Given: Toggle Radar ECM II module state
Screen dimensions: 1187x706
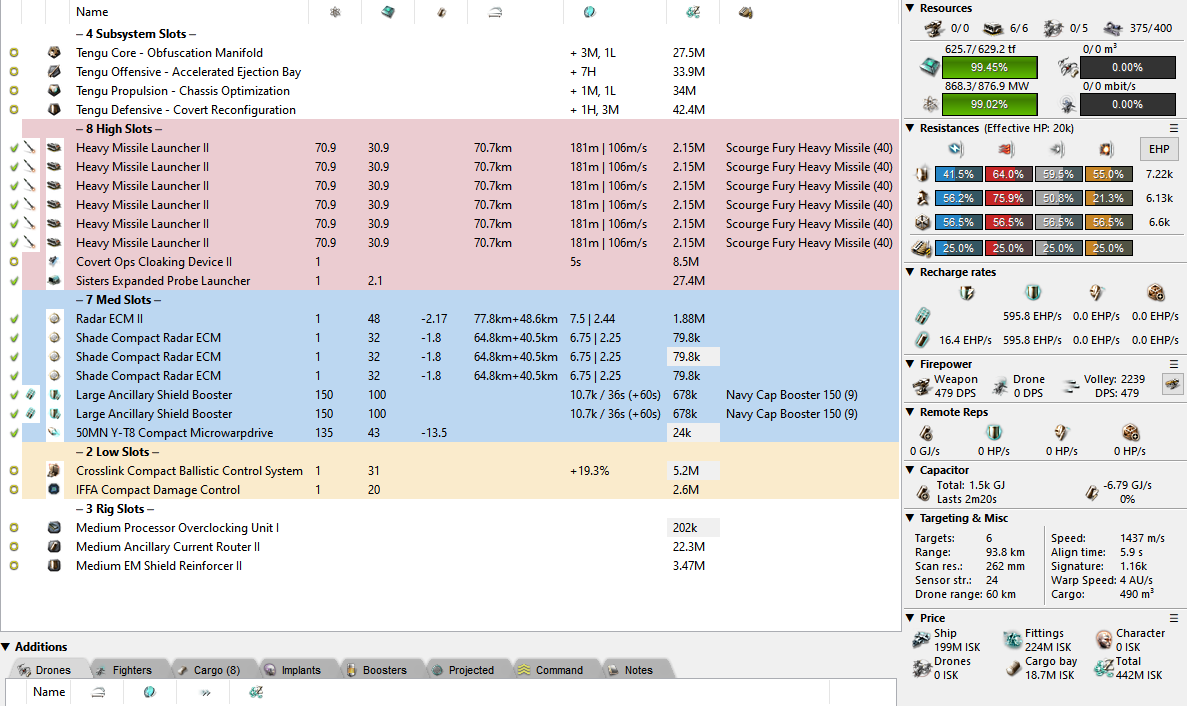Looking at the screenshot, I should tap(14, 319).
